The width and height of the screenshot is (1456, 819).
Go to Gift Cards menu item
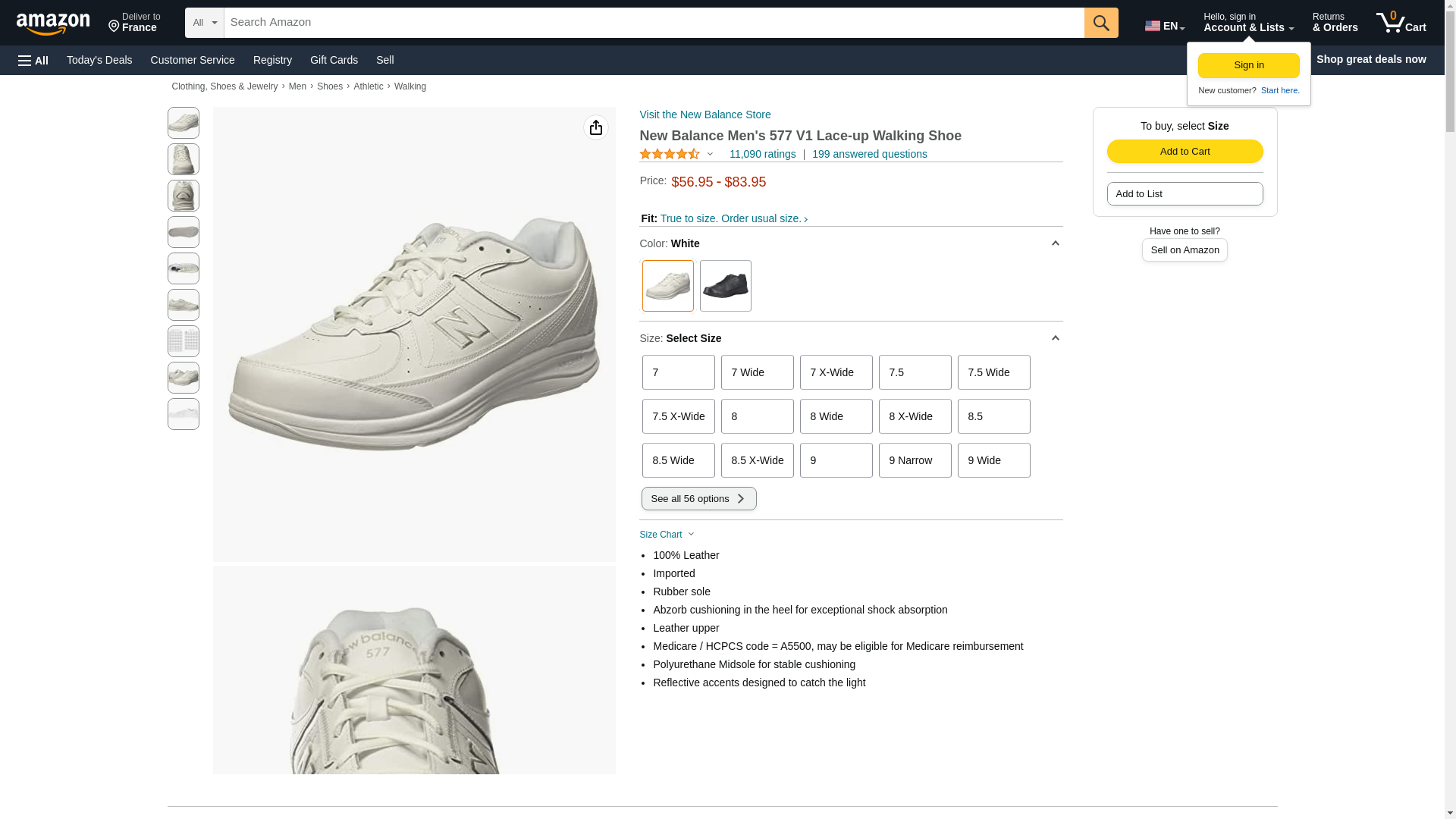pyautogui.click(x=334, y=60)
